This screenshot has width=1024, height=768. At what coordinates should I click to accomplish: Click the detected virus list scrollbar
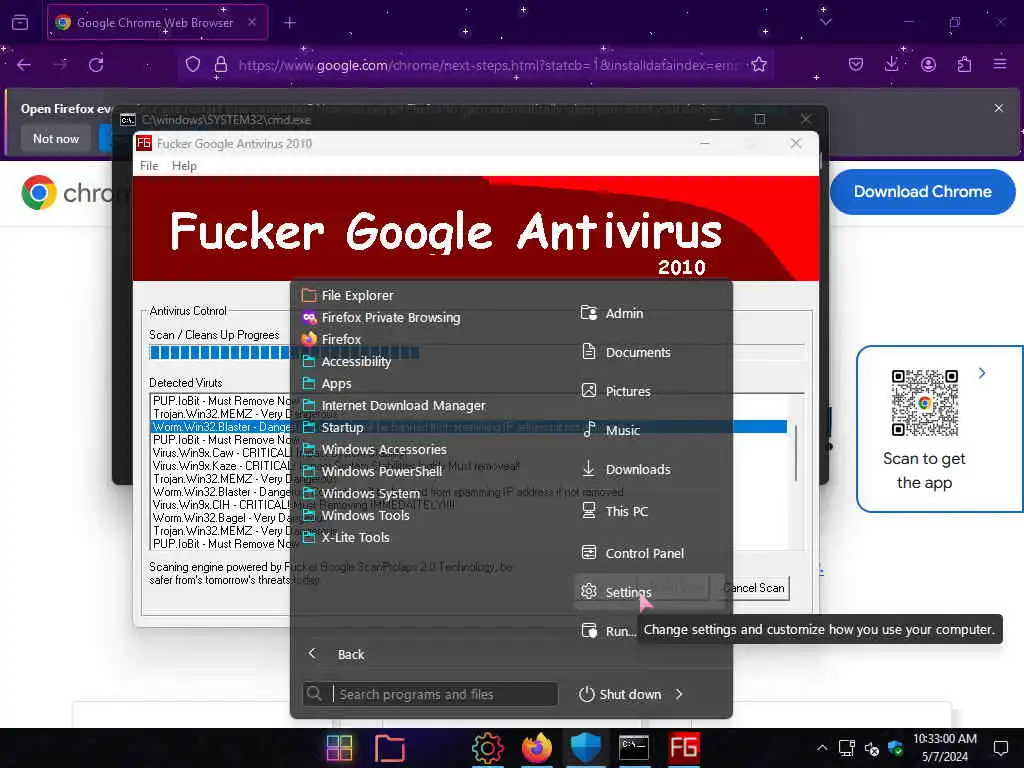click(795, 454)
